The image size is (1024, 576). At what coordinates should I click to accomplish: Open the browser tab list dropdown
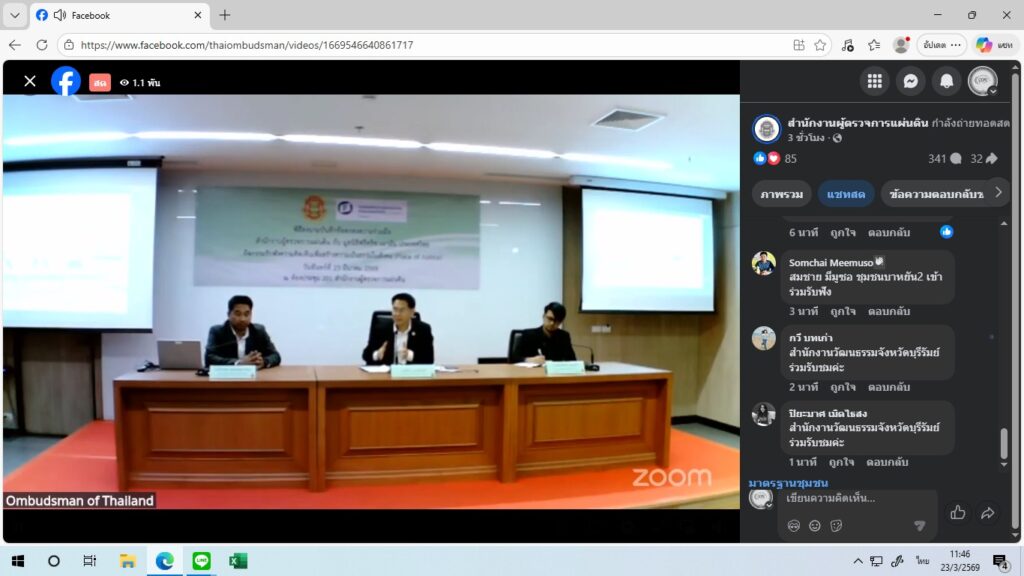tap(15, 15)
